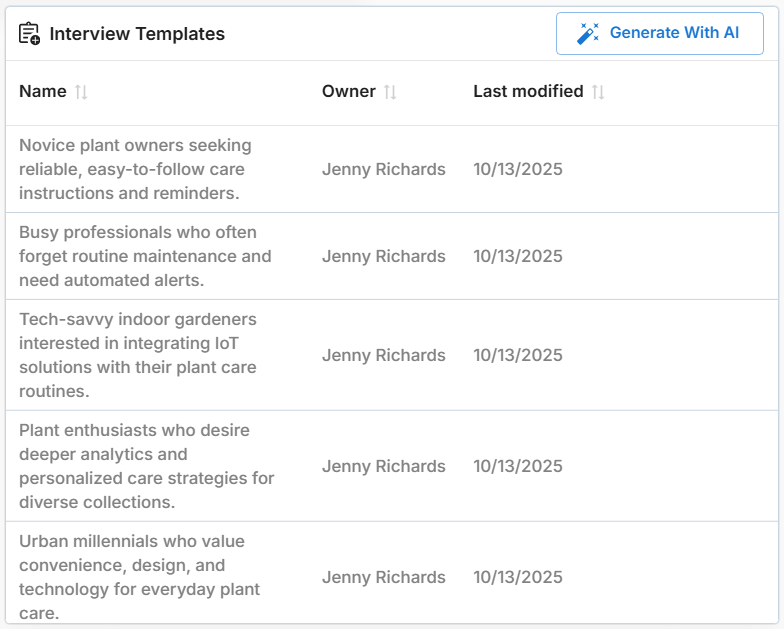Screen dimensions: 784x629
Task: Click the Interview Templates clipboard icon
Action: (x=30, y=34)
